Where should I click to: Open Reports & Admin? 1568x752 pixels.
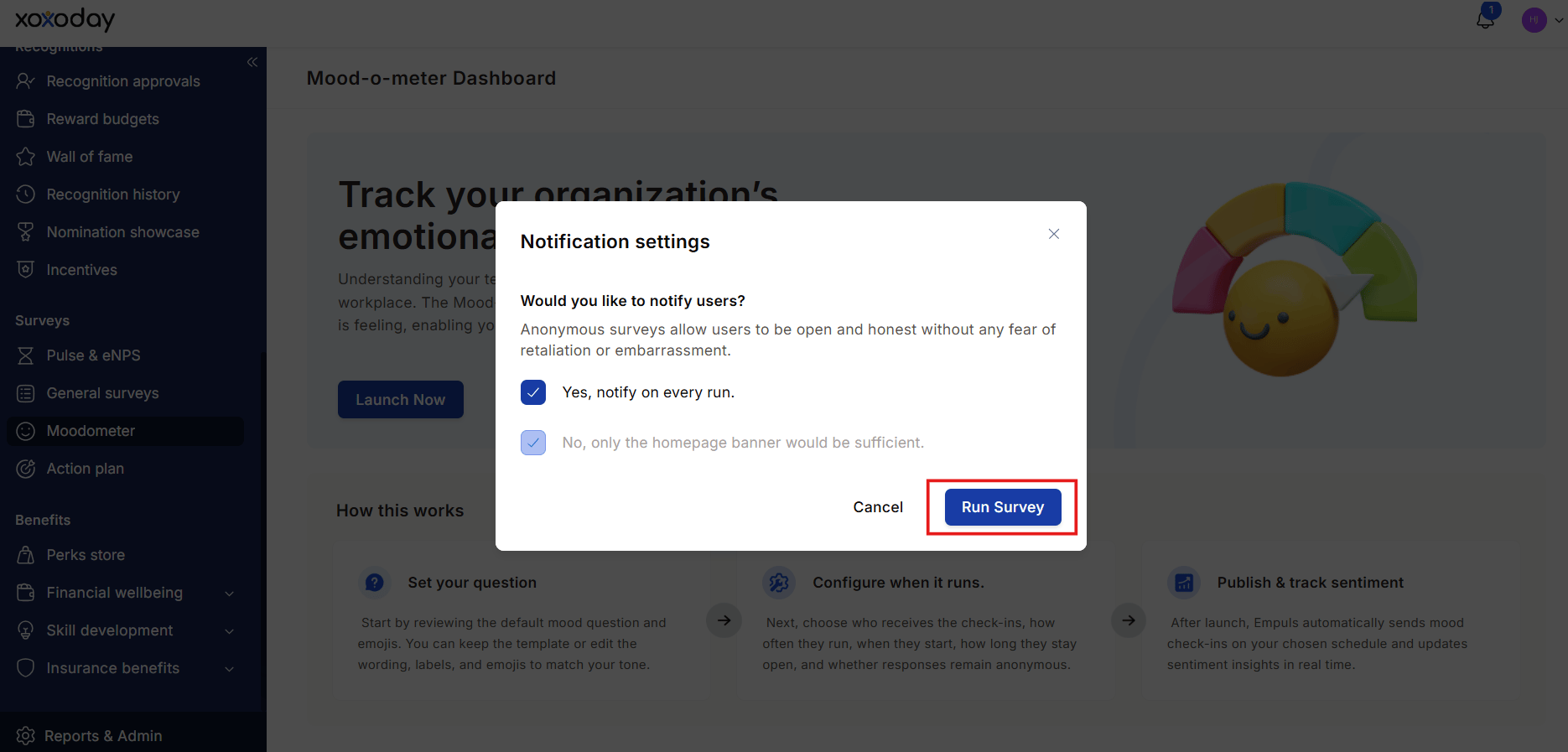(x=103, y=736)
